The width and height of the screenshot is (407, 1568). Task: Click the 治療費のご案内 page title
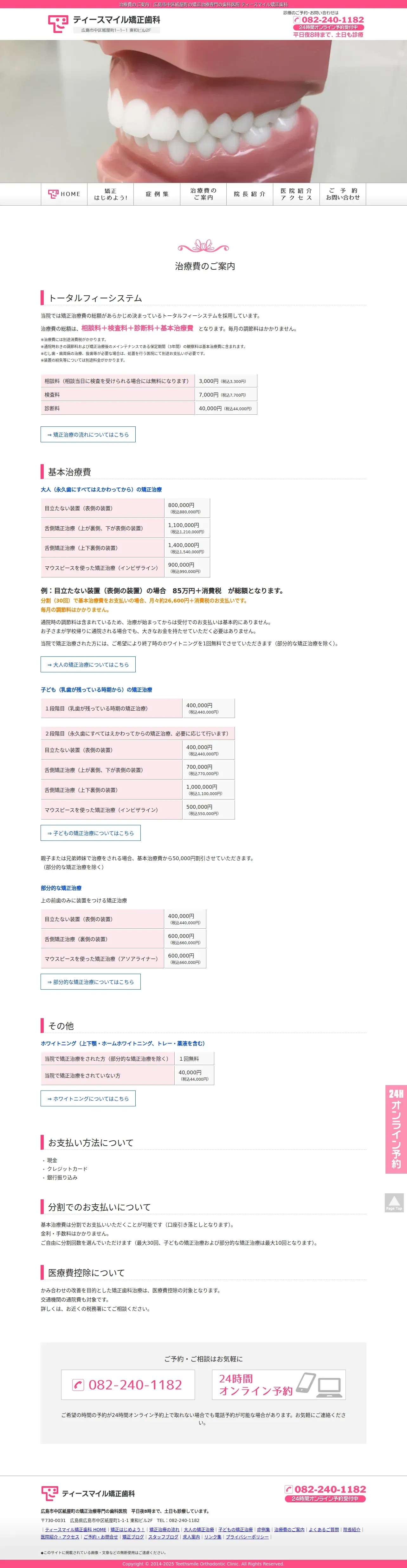[x=205, y=266]
